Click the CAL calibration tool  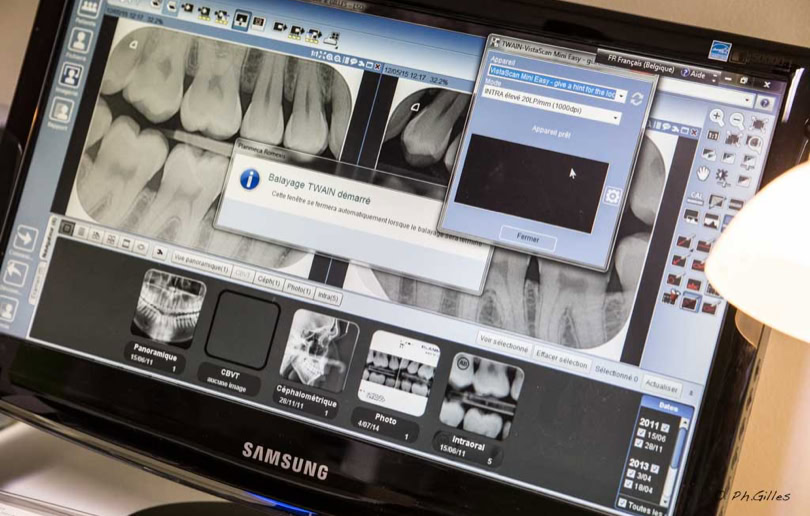697,196
